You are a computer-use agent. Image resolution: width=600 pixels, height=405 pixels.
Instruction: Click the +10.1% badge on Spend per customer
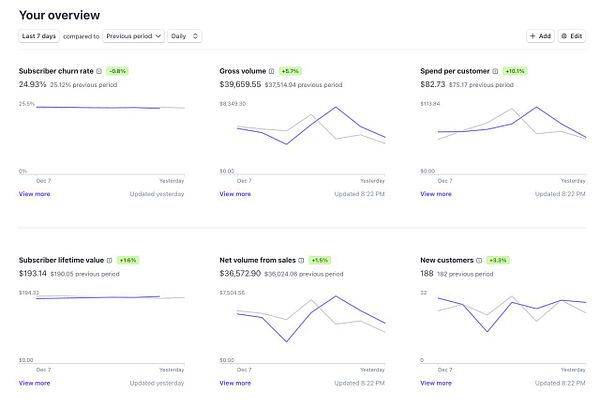(x=515, y=71)
